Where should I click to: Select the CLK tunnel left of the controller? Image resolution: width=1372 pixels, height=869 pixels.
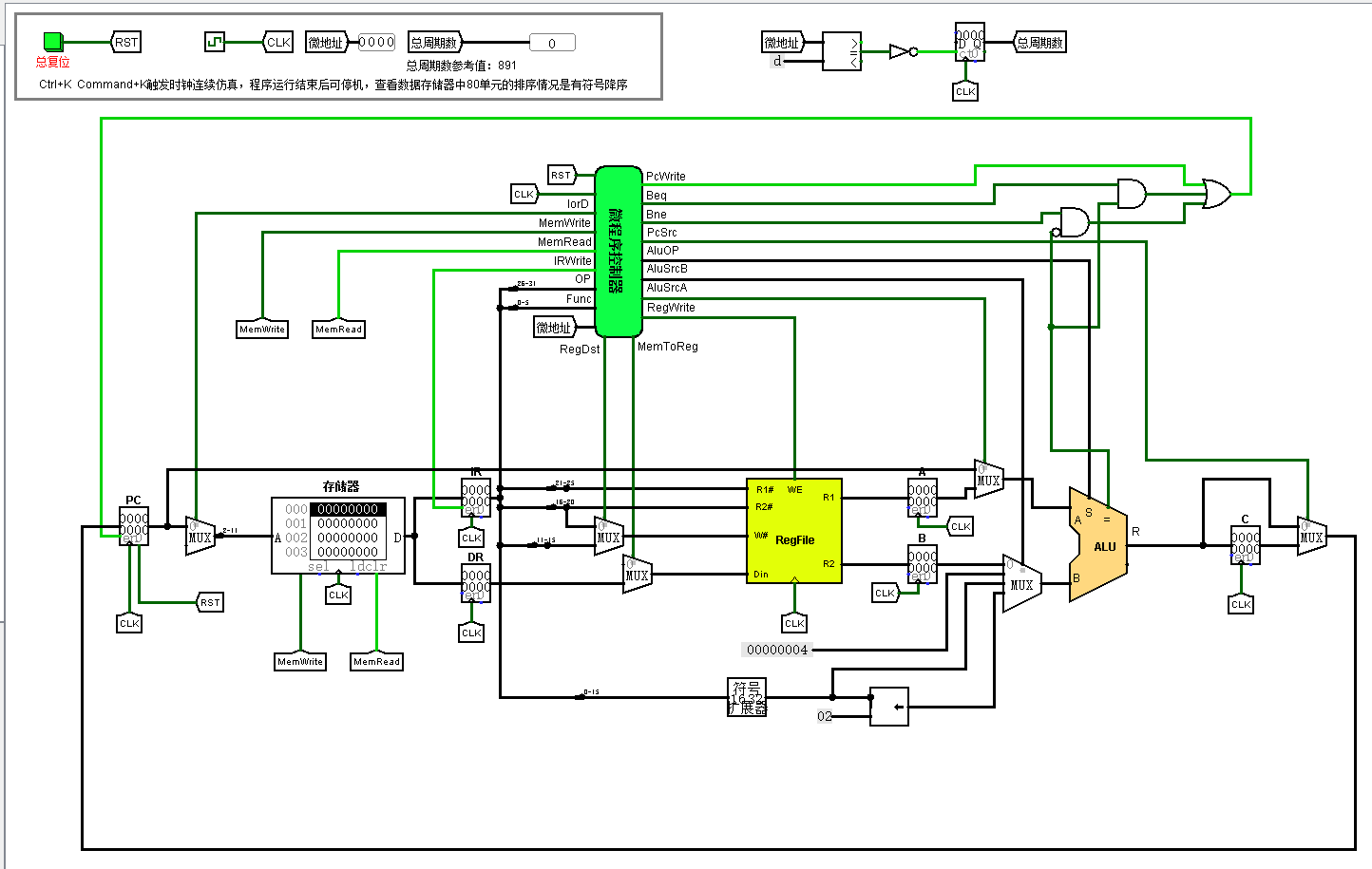[524, 194]
